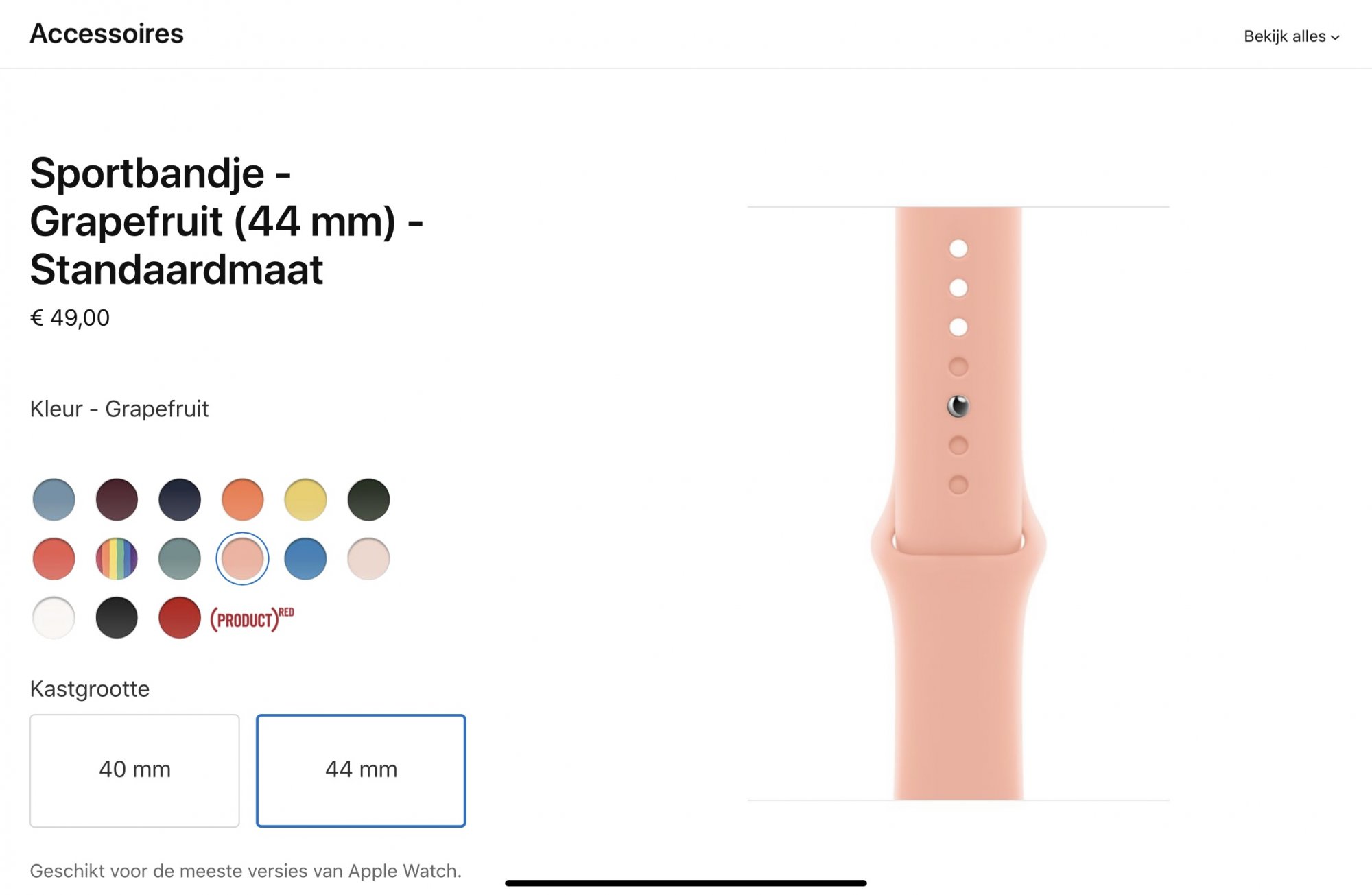1372x895 pixels.
Task: Choose the dark plum color swatch
Action: pyautogui.click(x=117, y=499)
